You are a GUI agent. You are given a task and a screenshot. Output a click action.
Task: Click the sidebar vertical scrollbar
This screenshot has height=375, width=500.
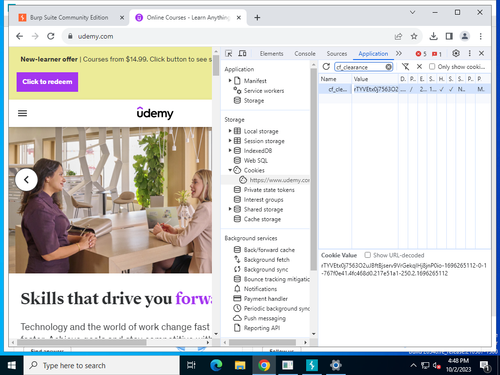[x=313, y=170]
